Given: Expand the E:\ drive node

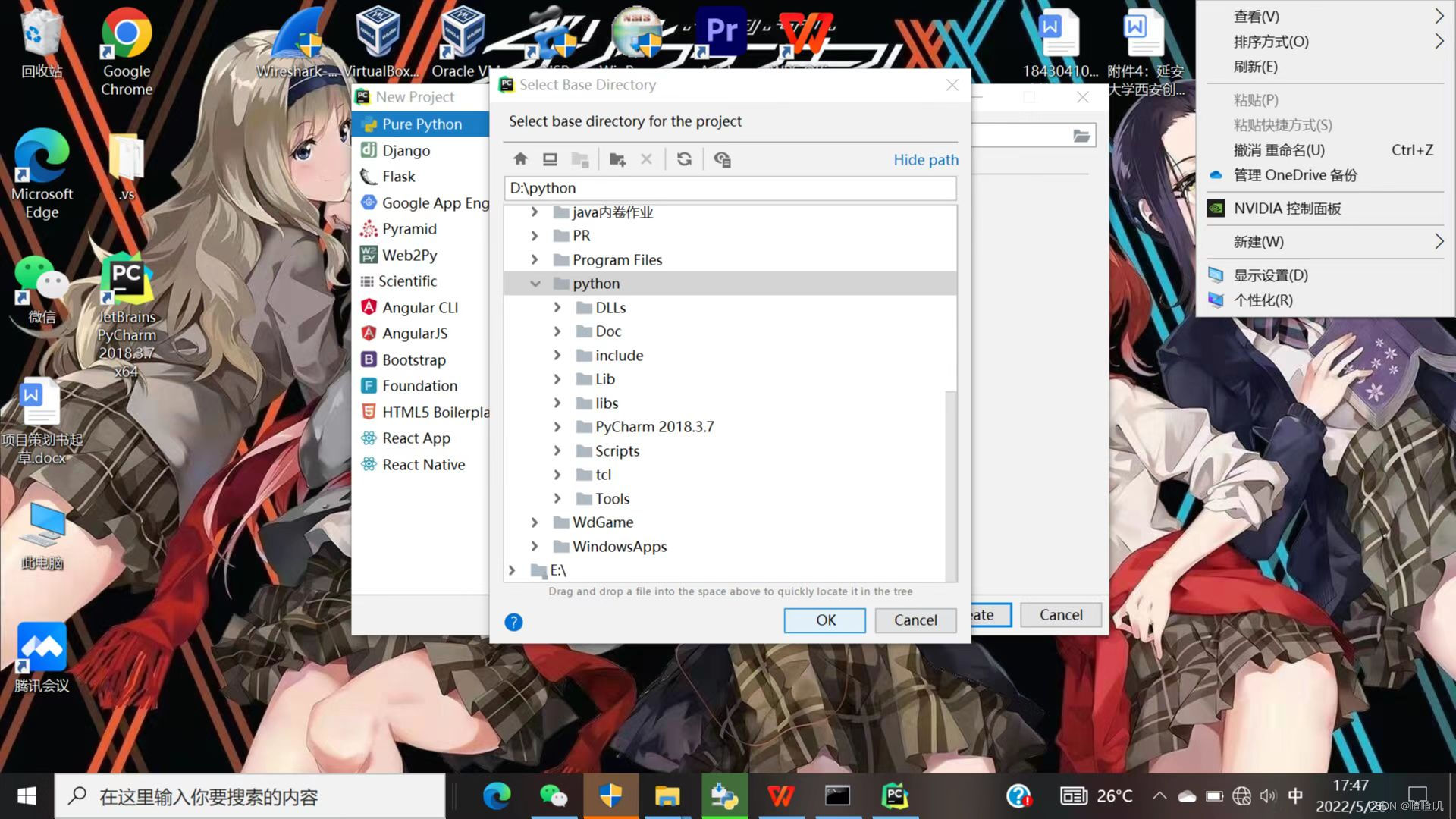Looking at the screenshot, I should click(x=512, y=570).
